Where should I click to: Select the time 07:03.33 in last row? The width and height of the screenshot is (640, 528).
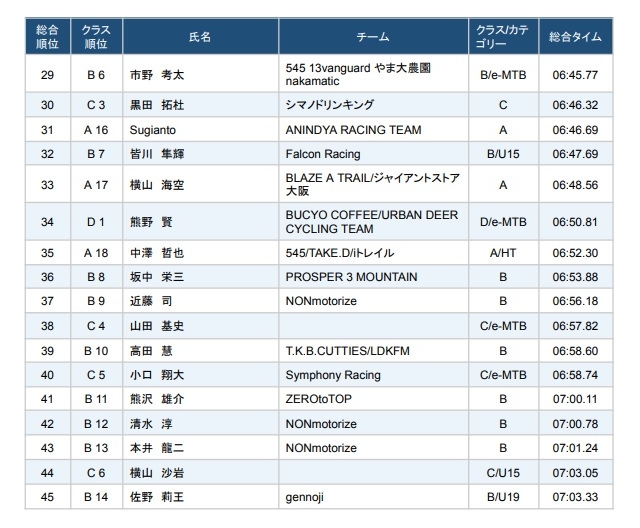(575, 497)
